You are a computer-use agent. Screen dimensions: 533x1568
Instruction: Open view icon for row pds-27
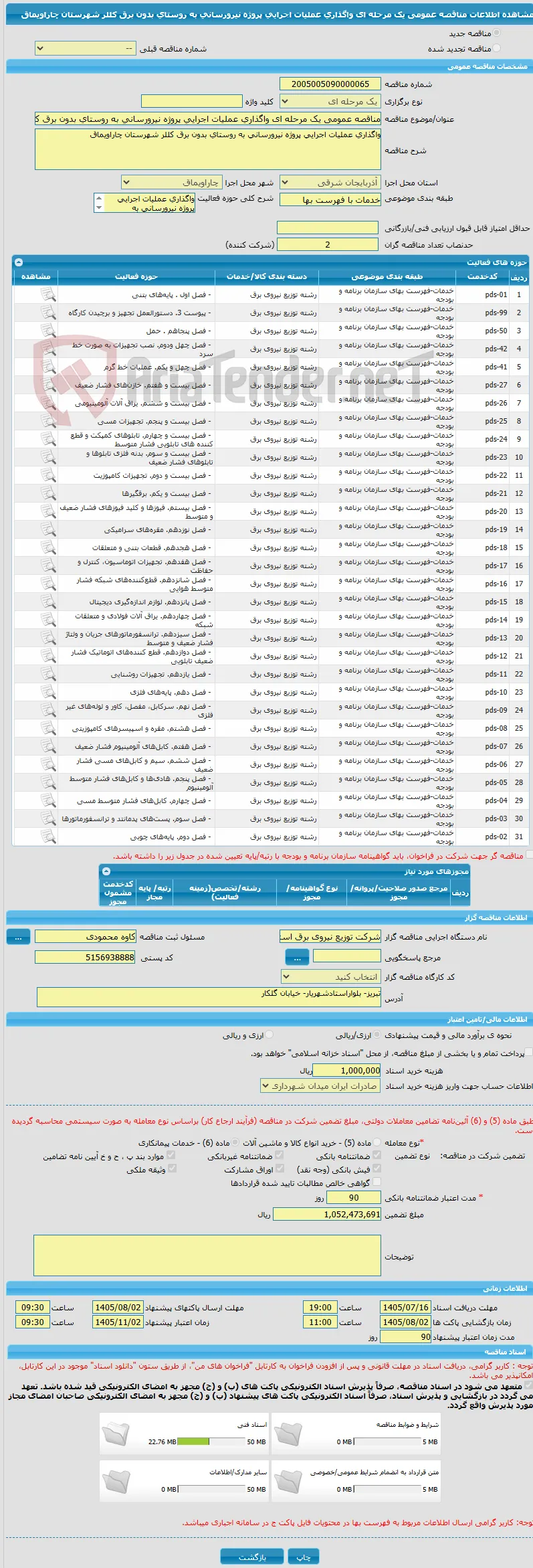tap(48, 385)
